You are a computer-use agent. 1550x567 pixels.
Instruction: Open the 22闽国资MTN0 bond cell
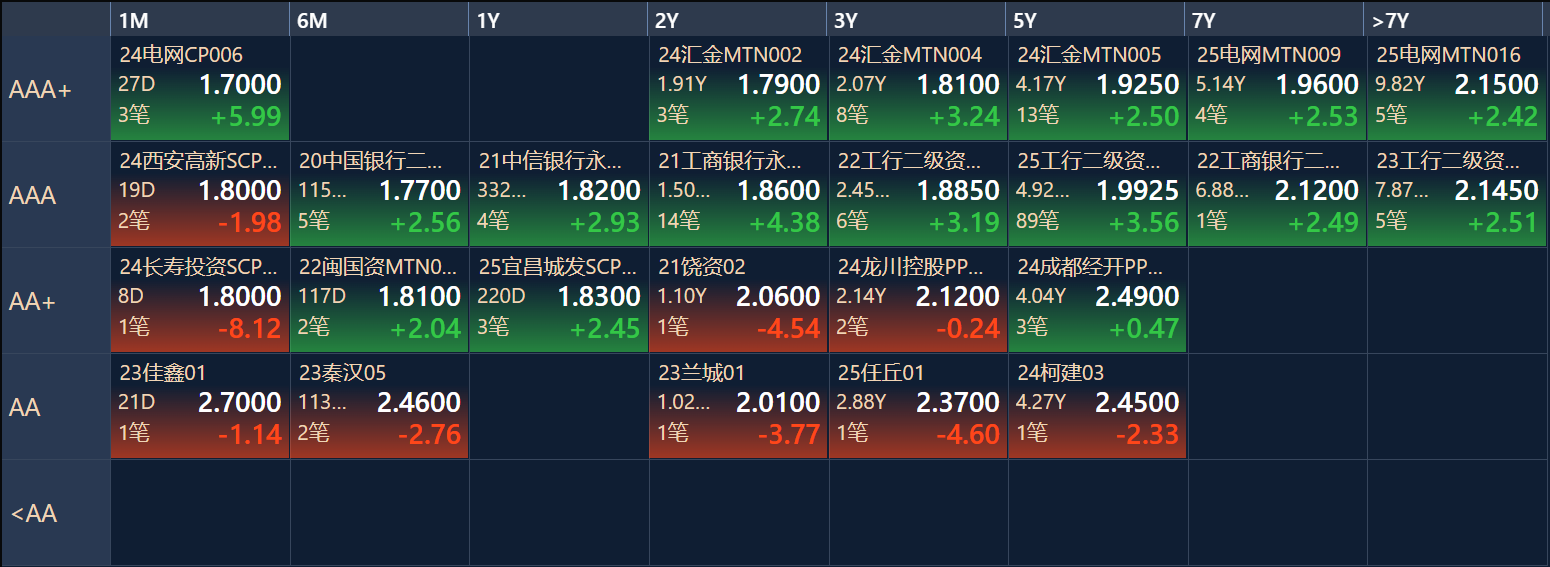tap(379, 302)
